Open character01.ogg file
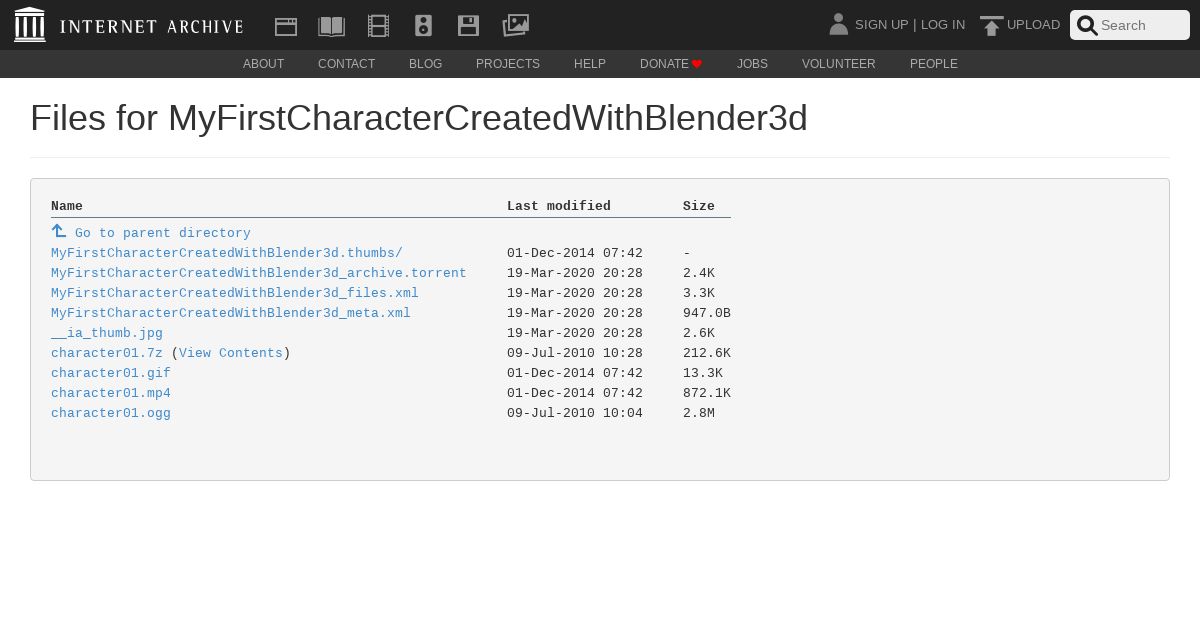This screenshot has height=630, width=1200. pyautogui.click(x=111, y=413)
